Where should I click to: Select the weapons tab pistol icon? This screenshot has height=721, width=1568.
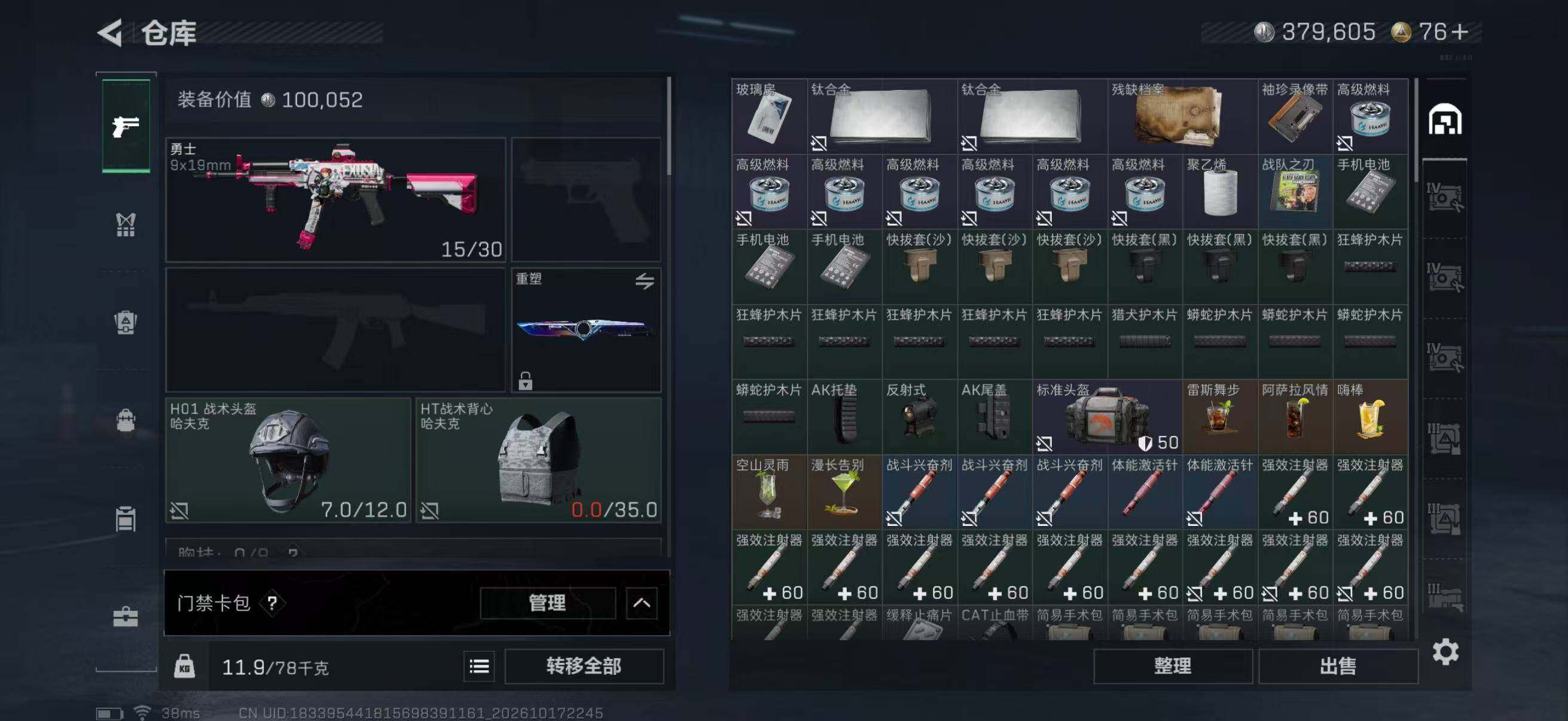point(126,126)
